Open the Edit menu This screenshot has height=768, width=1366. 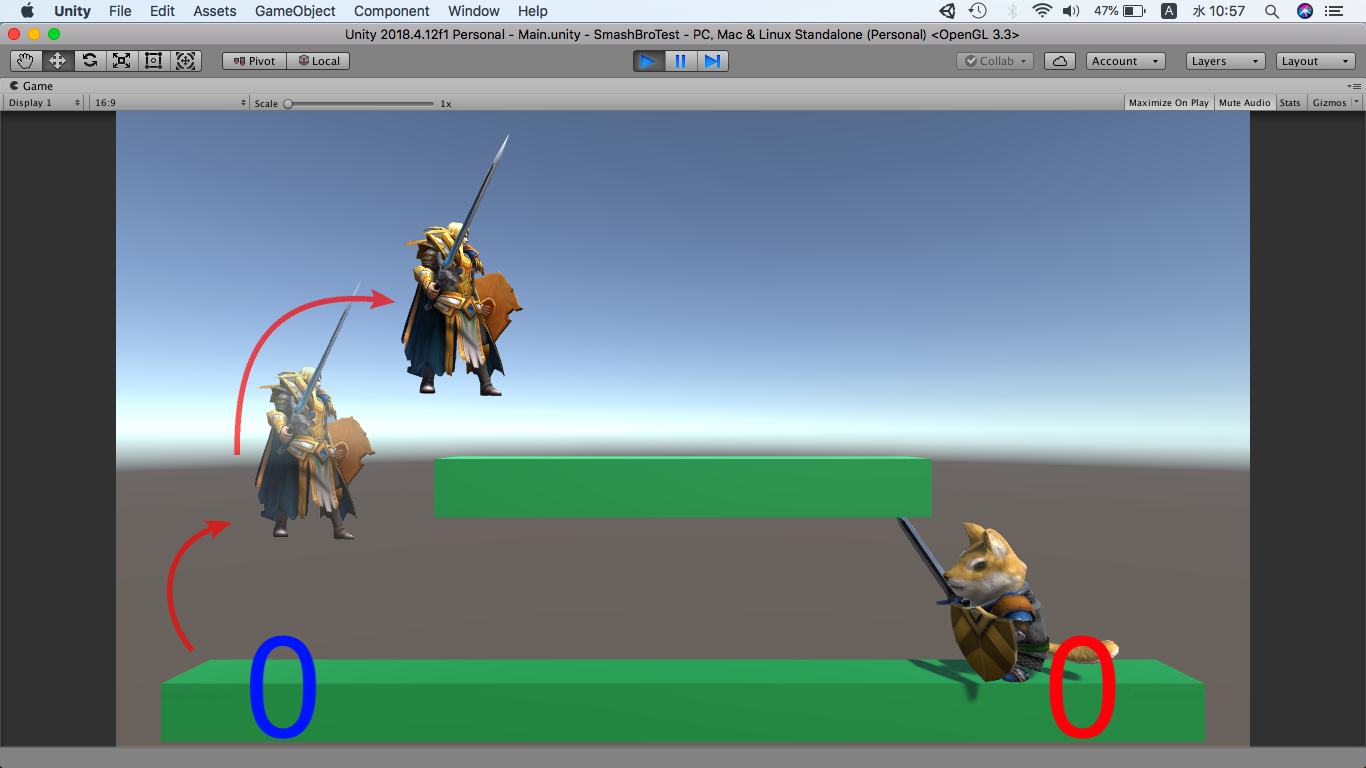162,11
